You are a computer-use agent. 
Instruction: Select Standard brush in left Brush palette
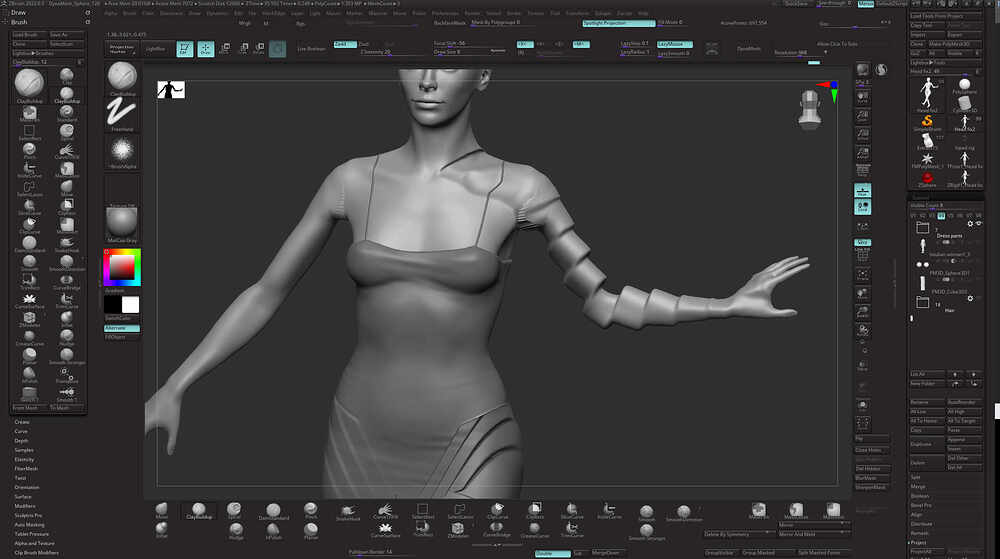click(66, 113)
